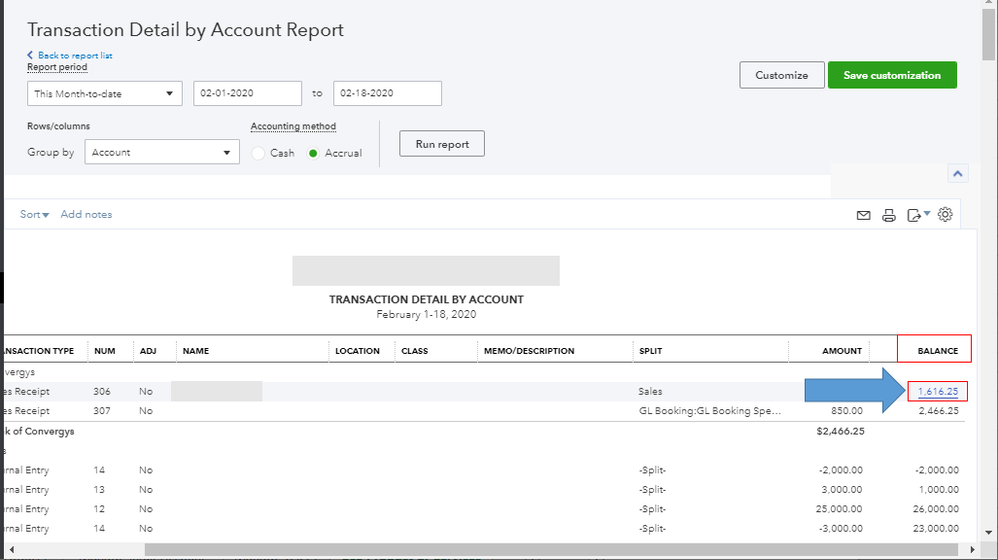Screen dimensions: 998x560
Task: Expand the Sort menu
Action: point(35,215)
